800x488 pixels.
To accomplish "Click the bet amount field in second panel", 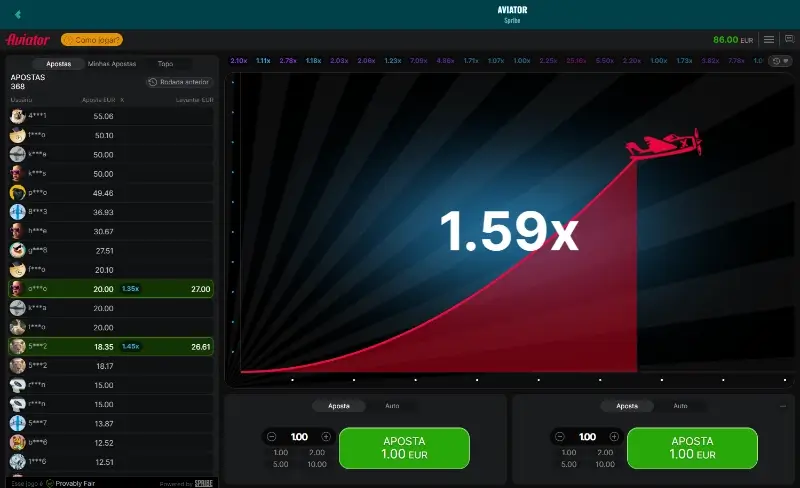I will tap(587, 437).
